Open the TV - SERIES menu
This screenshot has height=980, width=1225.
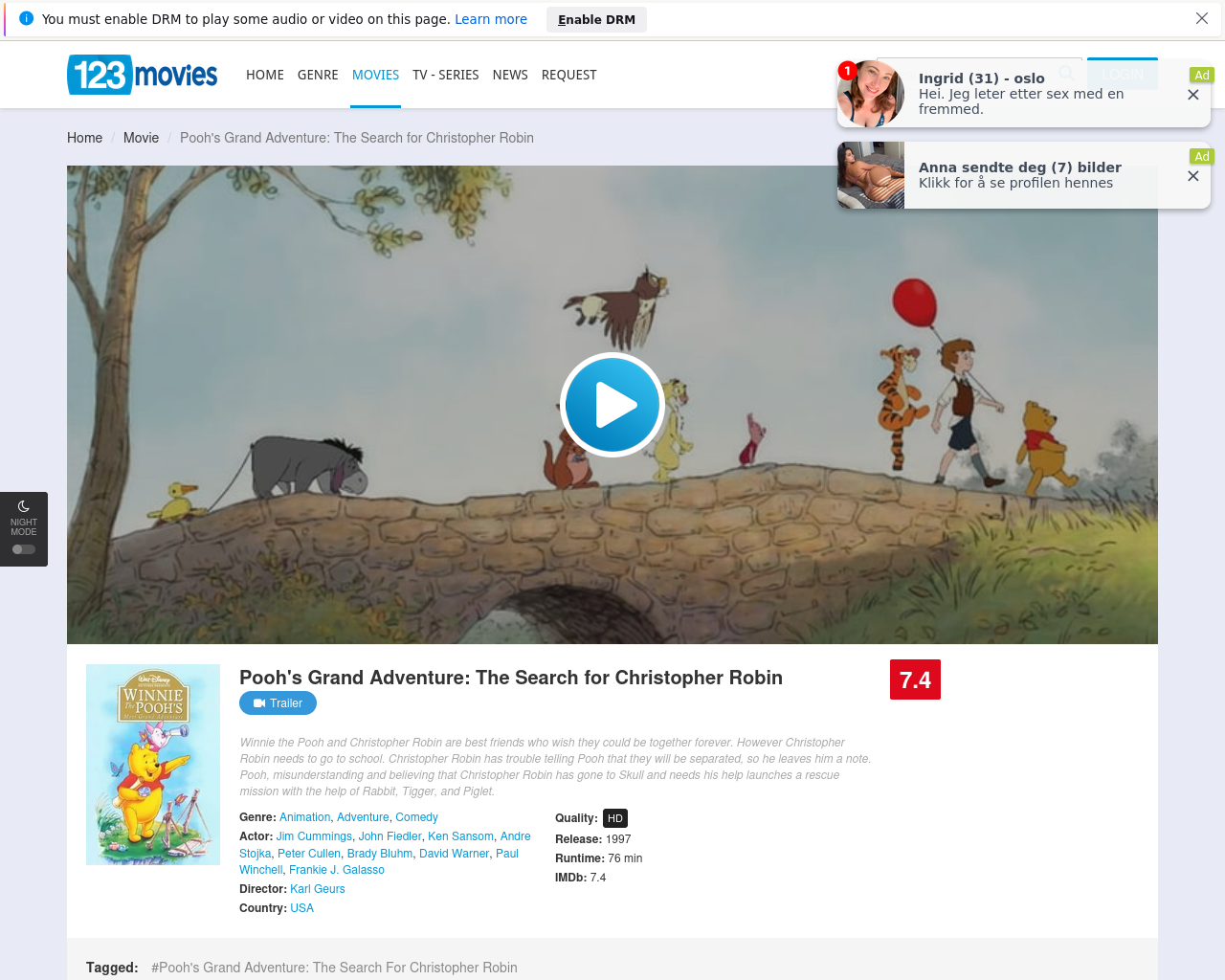[x=446, y=75]
